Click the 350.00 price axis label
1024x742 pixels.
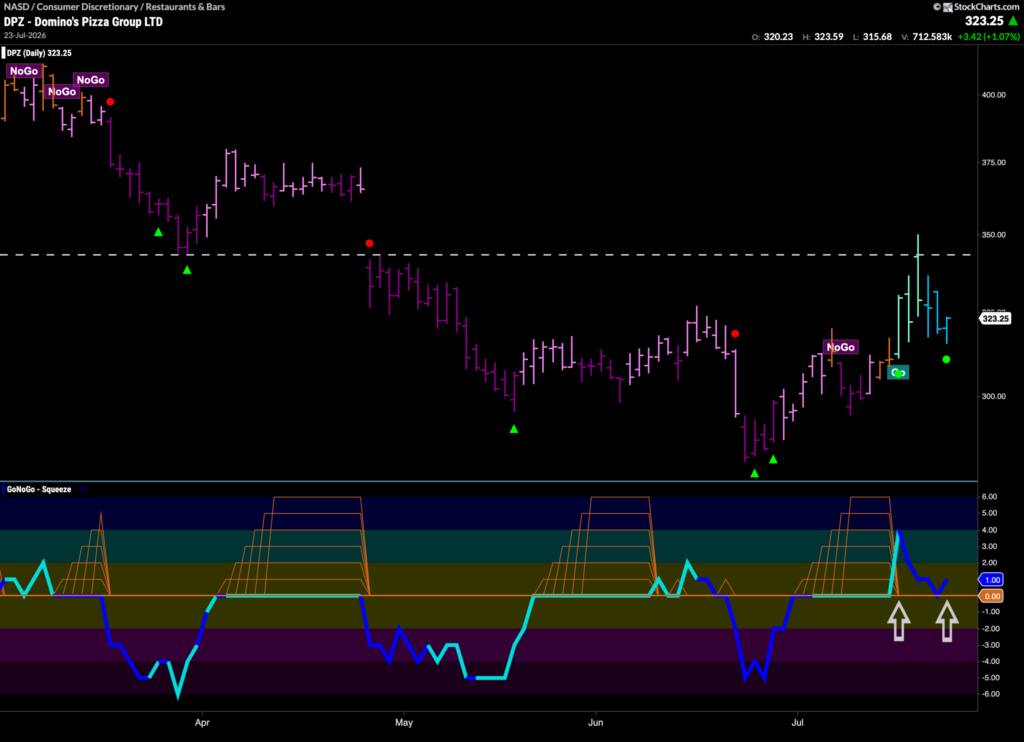pyautogui.click(x=993, y=234)
